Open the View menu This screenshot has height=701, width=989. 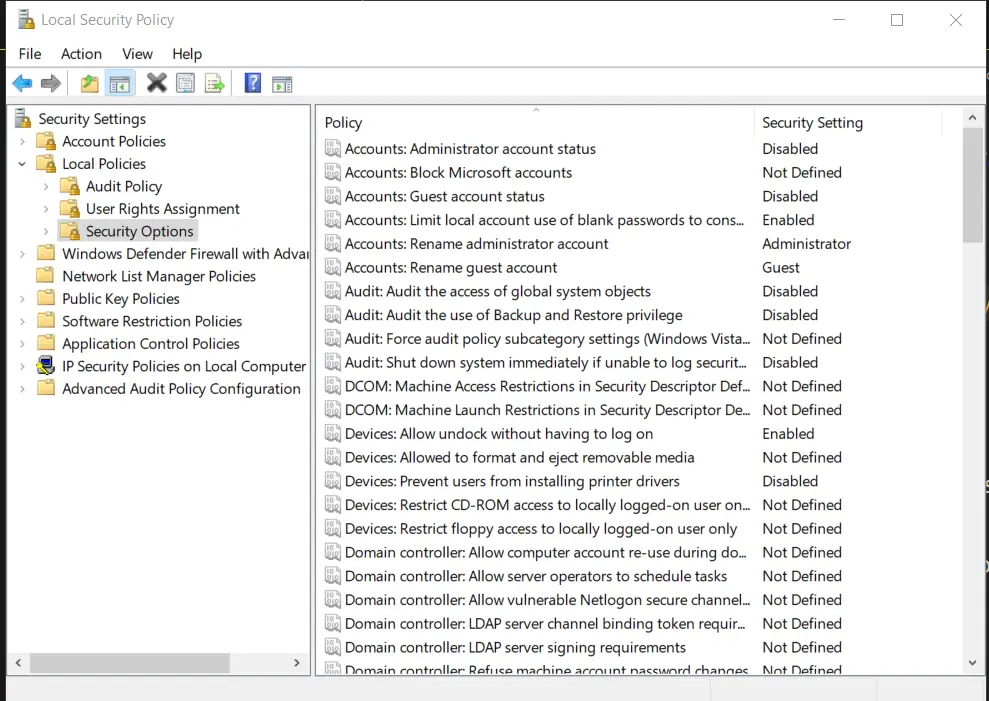click(x=137, y=54)
